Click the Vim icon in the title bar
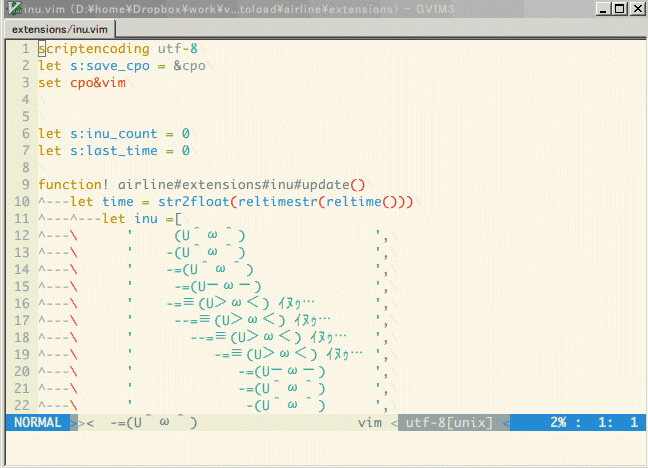 click(x=14, y=8)
